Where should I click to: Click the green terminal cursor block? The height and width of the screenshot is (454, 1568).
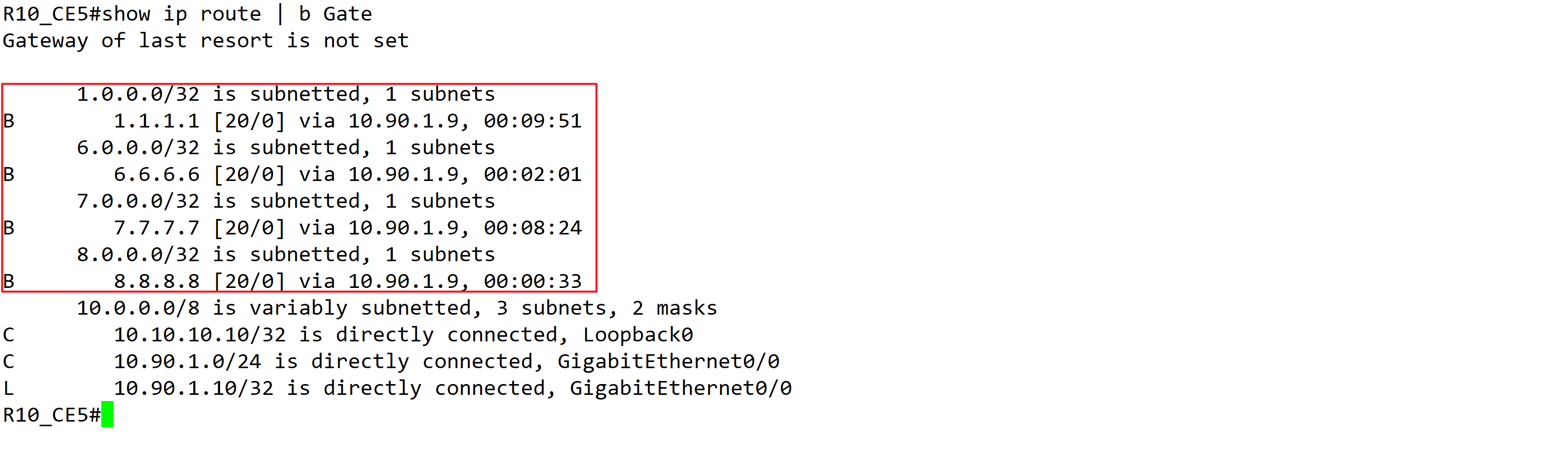107,414
